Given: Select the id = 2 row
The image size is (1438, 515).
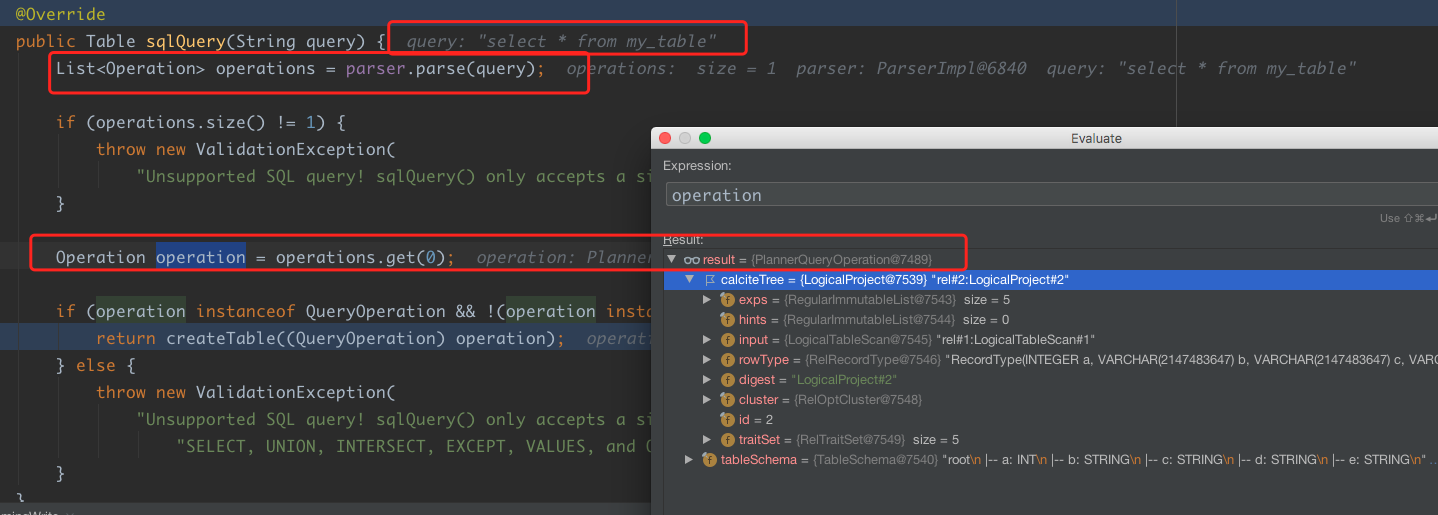Looking at the screenshot, I should coord(1050,420).
